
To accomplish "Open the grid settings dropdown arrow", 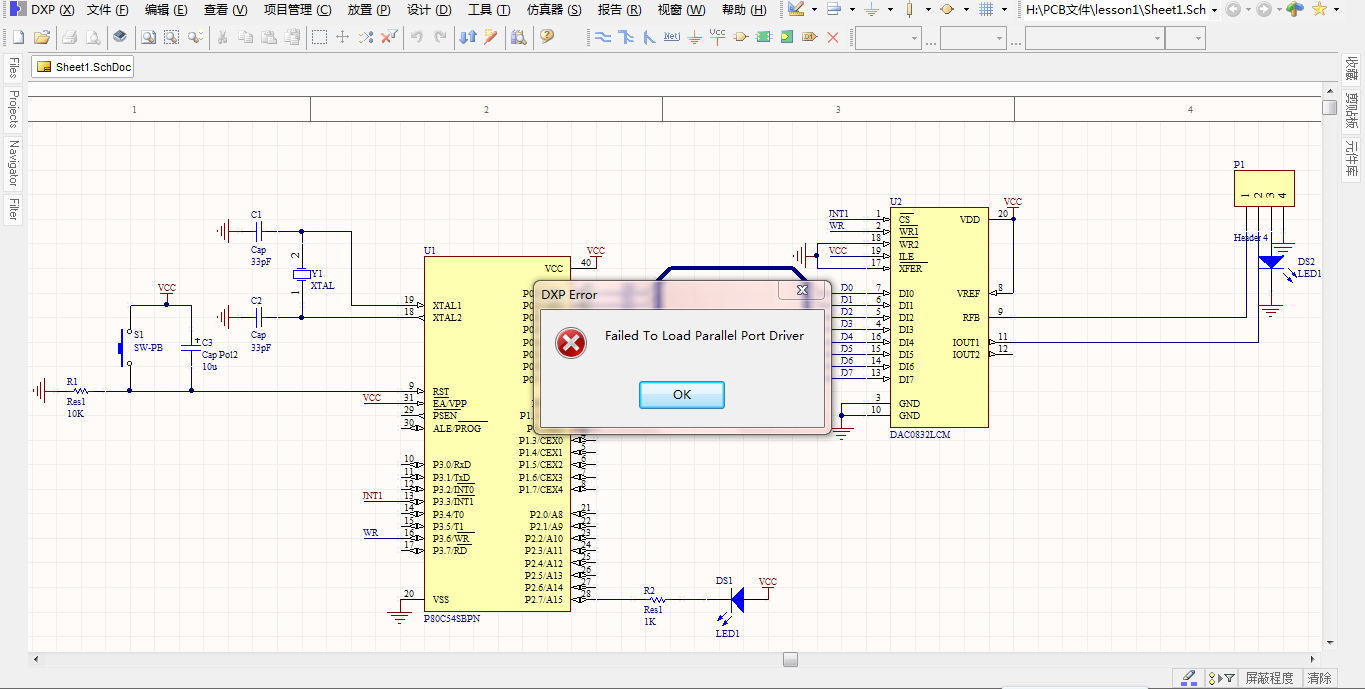I will point(1006,10).
